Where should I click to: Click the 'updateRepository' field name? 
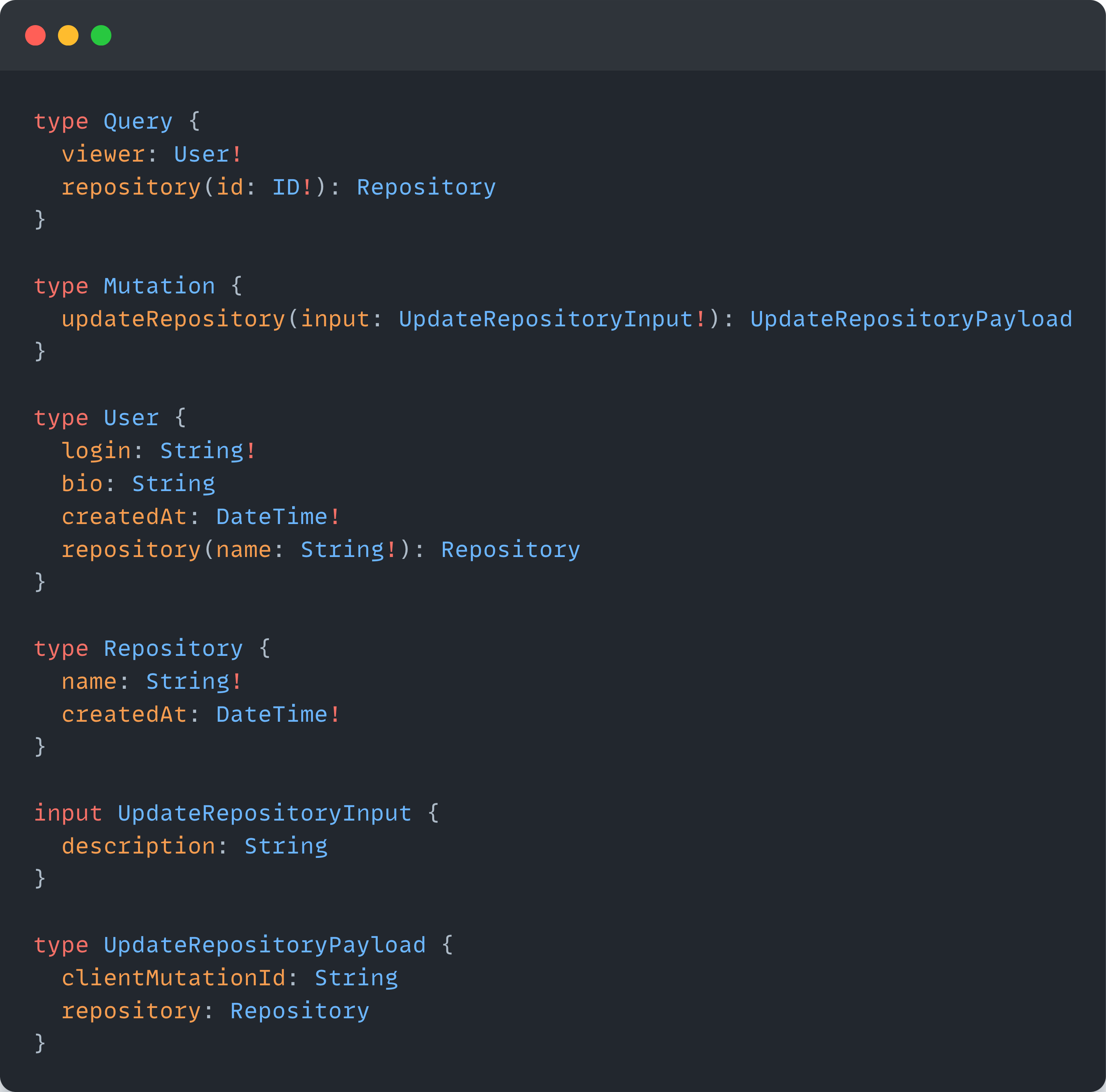pyautogui.click(x=173, y=320)
